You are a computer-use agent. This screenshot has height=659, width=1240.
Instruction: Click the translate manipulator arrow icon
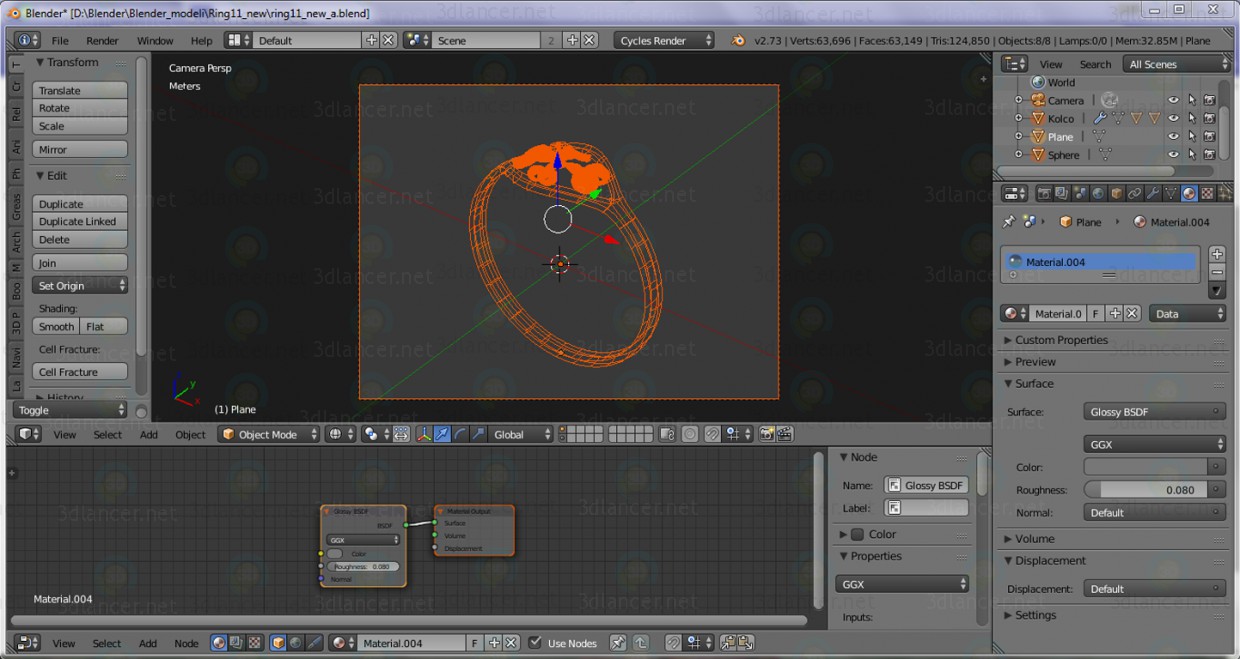tap(442, 434)
